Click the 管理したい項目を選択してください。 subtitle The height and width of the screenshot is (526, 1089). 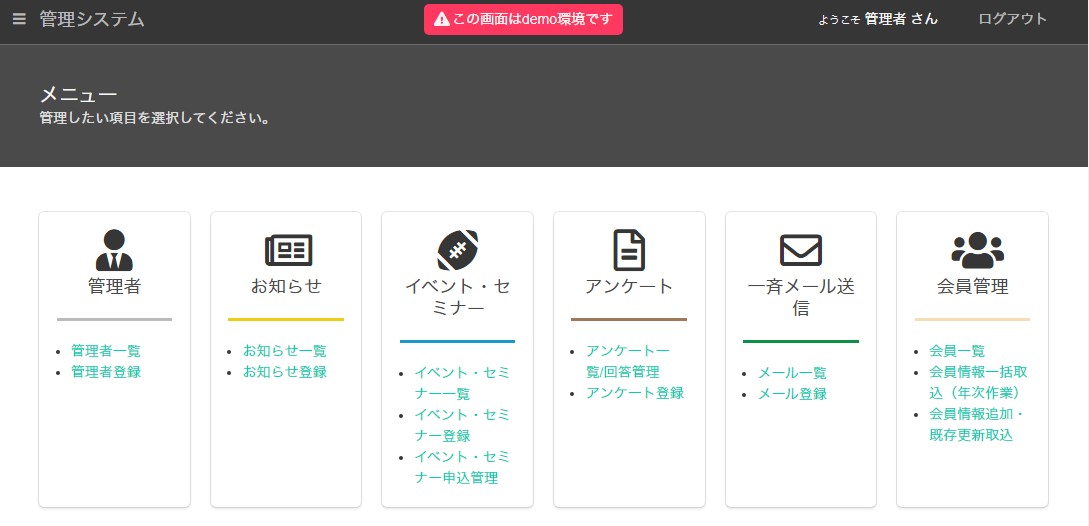(x=155, y=118)
